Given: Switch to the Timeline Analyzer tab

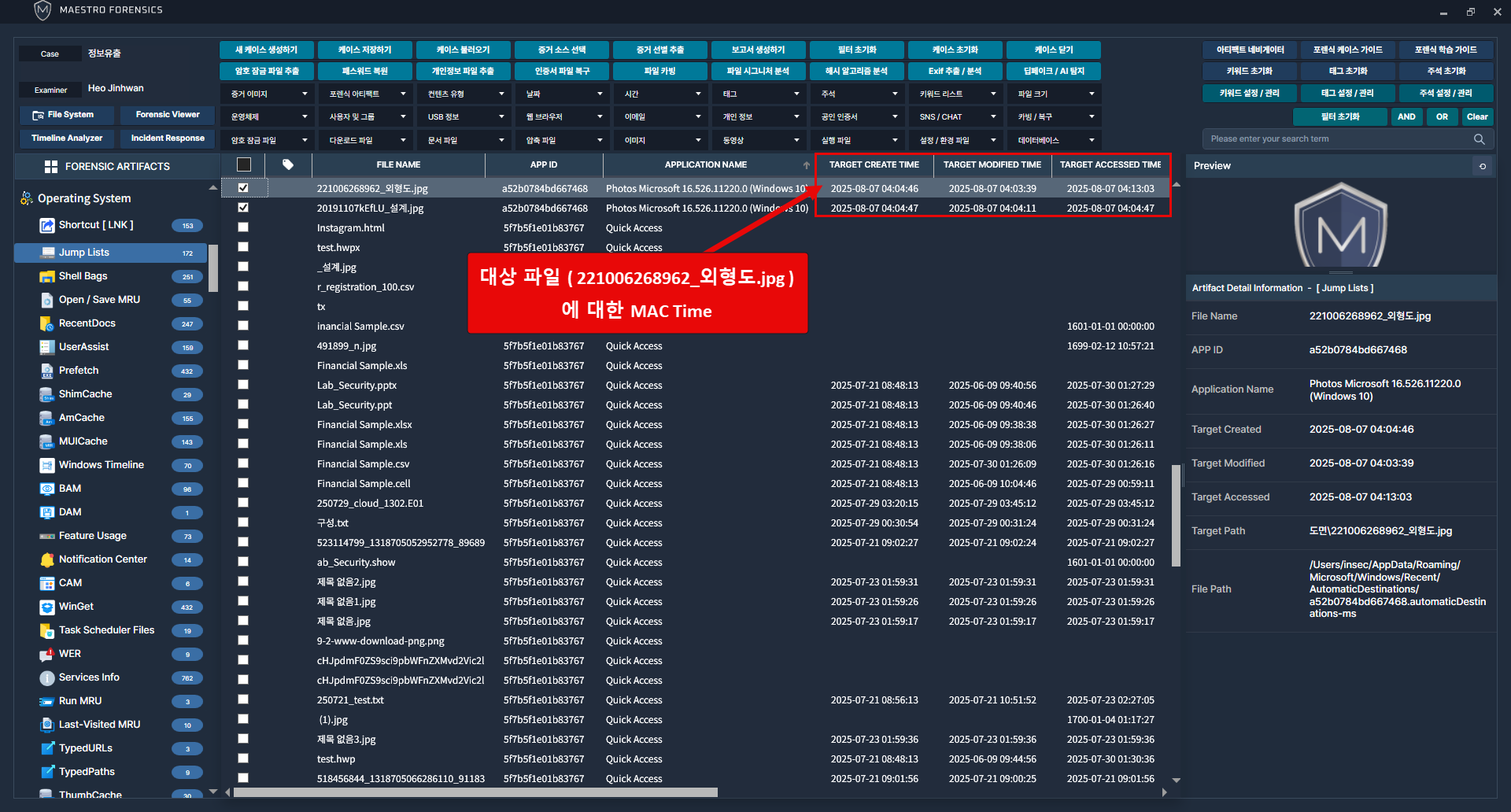Looking at the screenshot, I should (67, 138).
